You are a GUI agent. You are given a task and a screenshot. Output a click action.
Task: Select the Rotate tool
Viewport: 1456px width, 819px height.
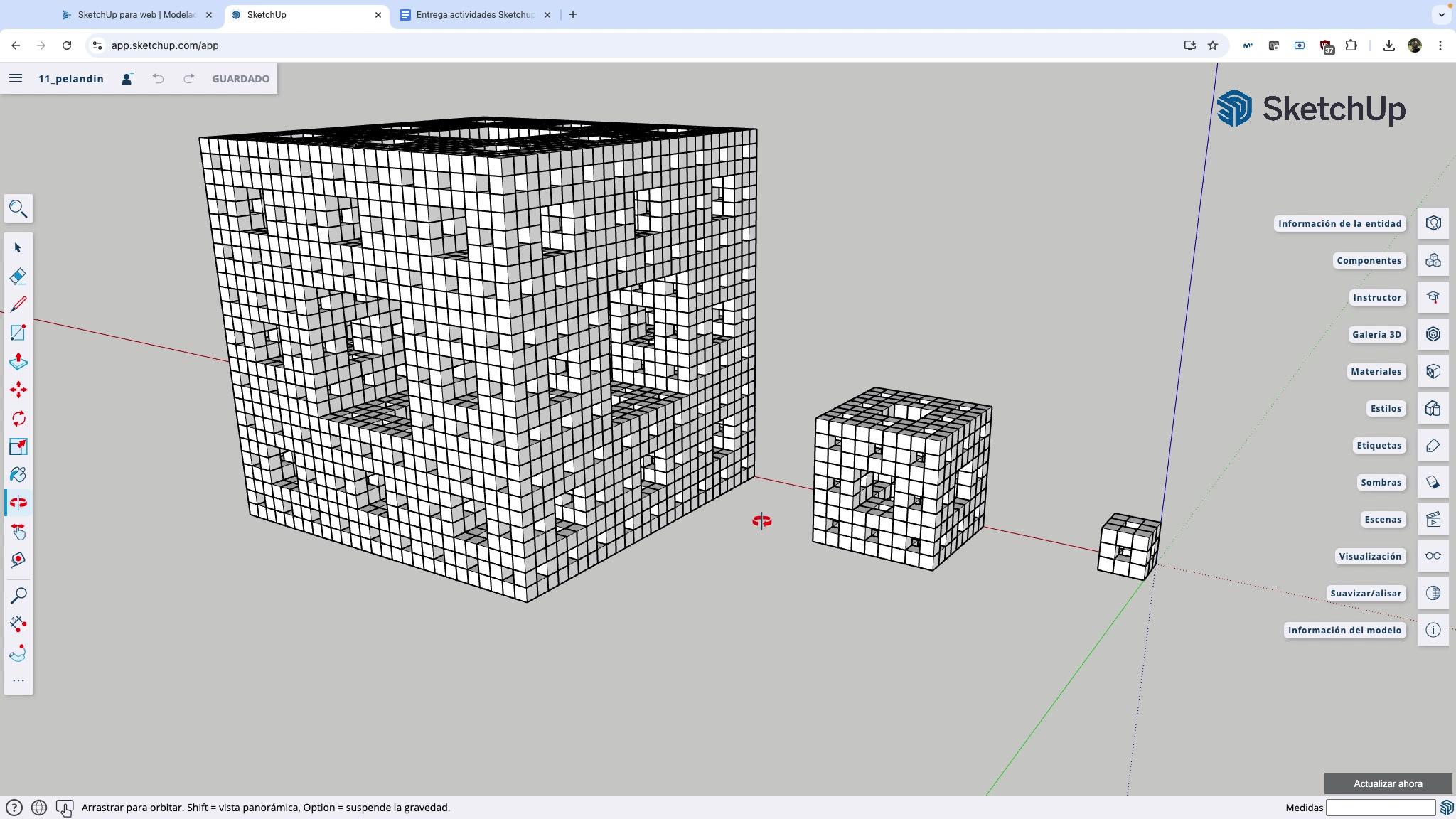[18, 418]
